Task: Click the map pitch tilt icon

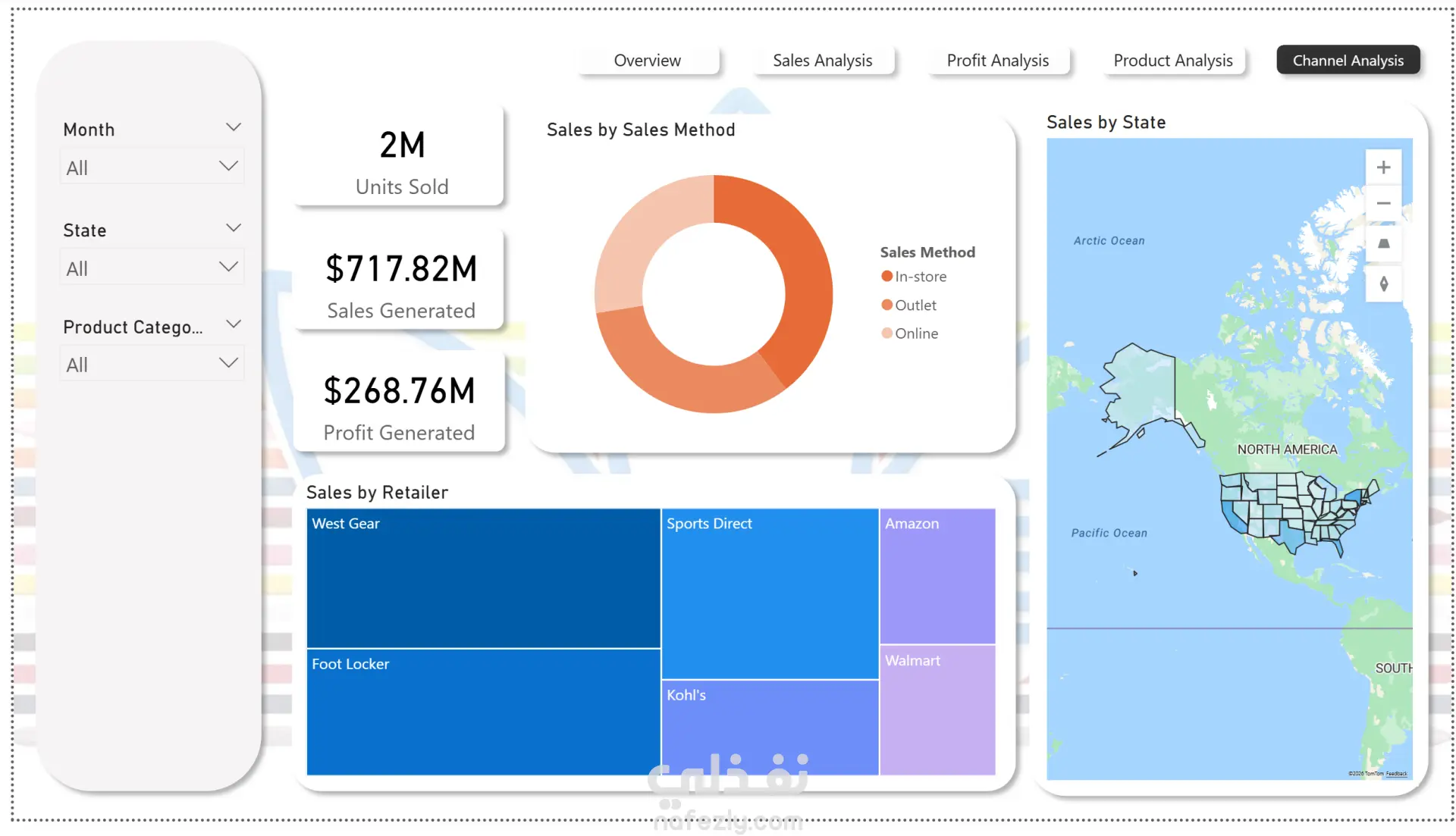Action: coord(1383,244)
